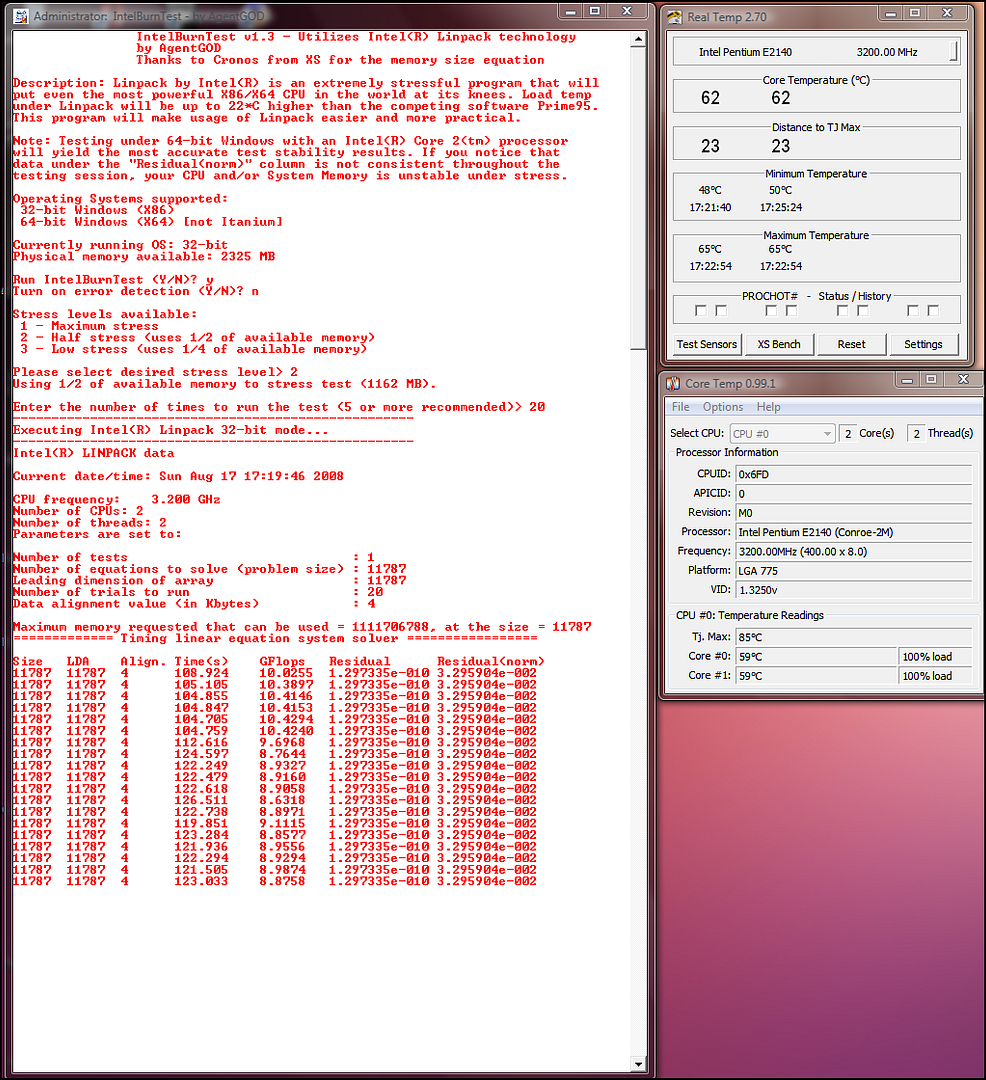Screen dimensions: 986x1080
Task: Maximize the Core Temp window
Action: pos(930,380)
